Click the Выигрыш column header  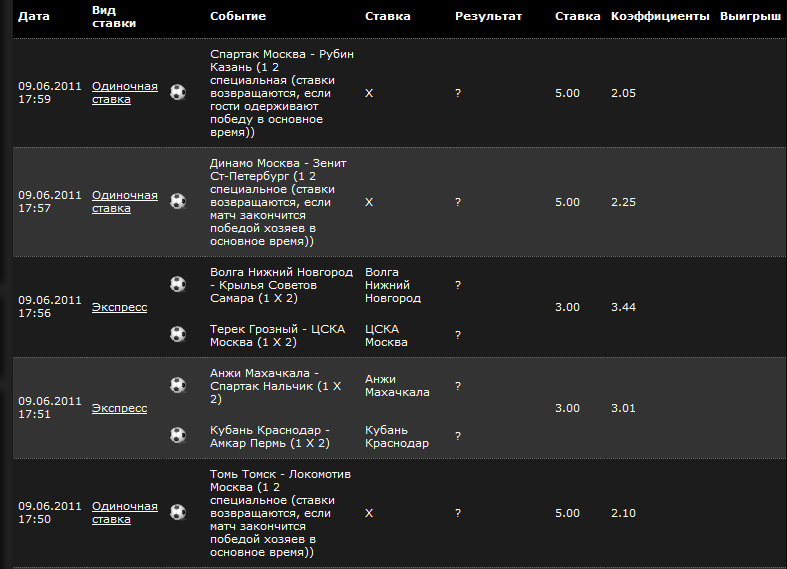(750, 16)
